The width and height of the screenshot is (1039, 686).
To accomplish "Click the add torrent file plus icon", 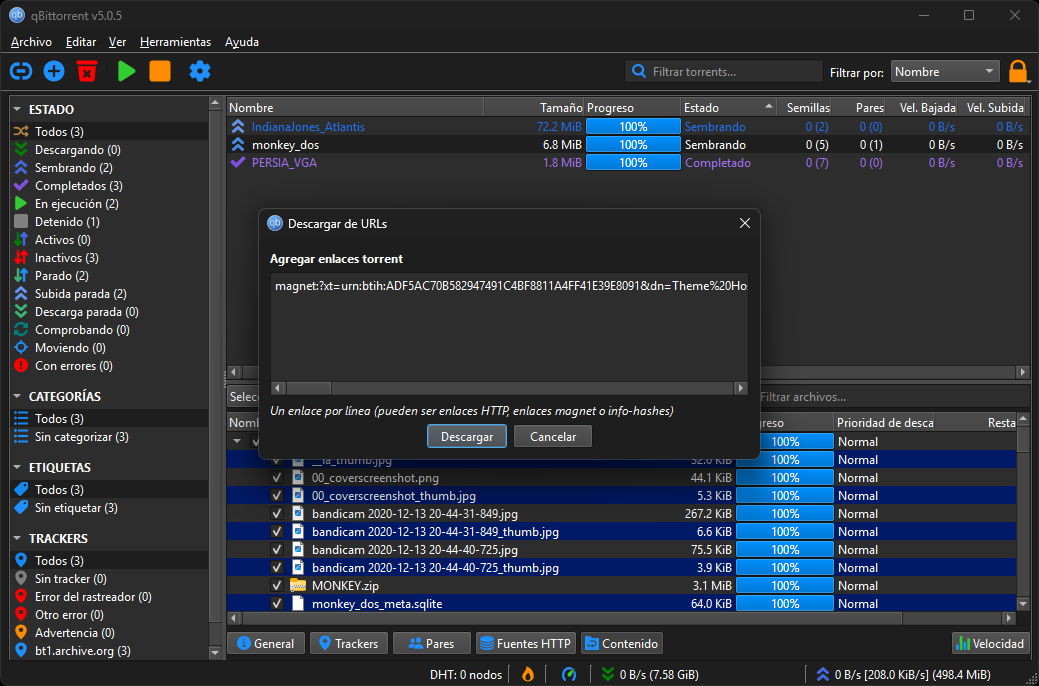I will pos(54,71).
